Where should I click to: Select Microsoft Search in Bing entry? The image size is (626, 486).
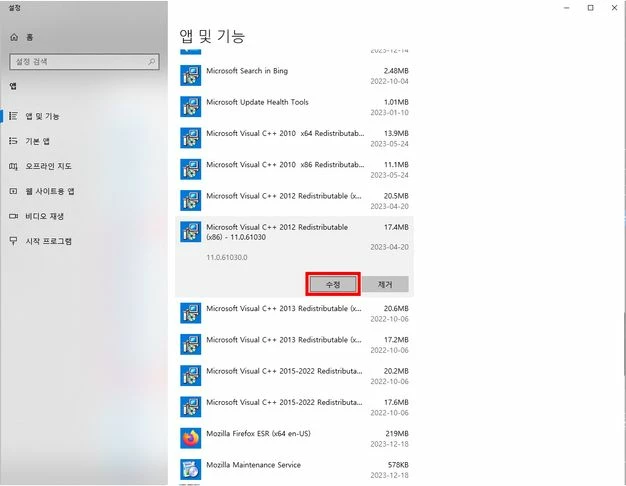pos(294,75)
